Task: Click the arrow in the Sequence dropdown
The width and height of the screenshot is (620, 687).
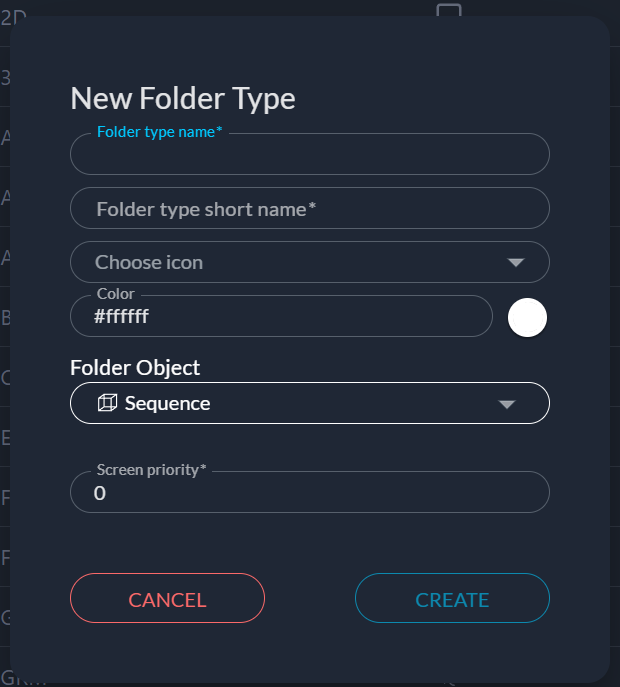Action: pos(507,404)
